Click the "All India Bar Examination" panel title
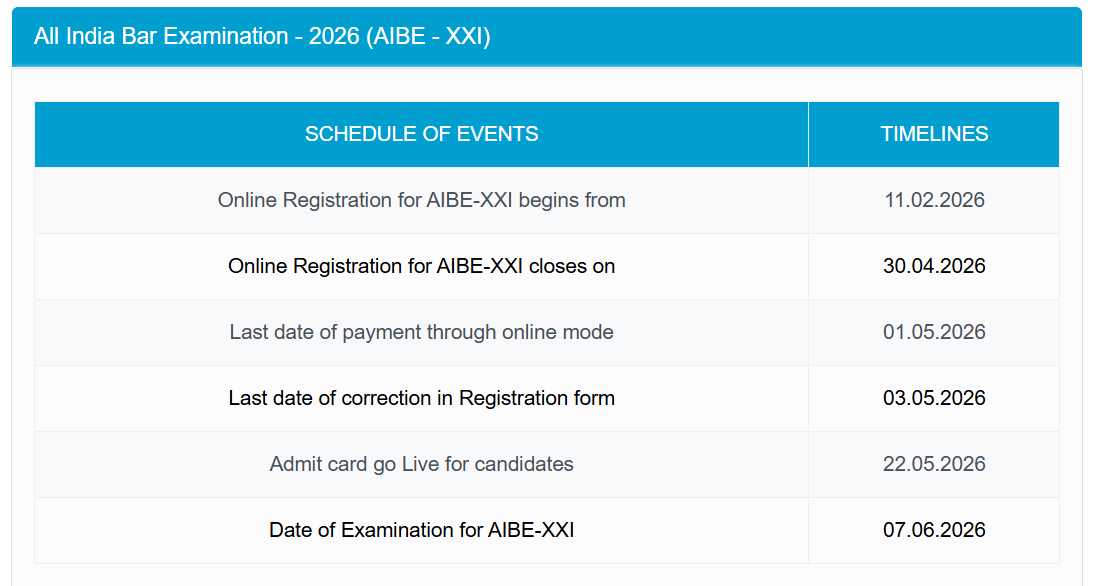 (x=160, y=37)
